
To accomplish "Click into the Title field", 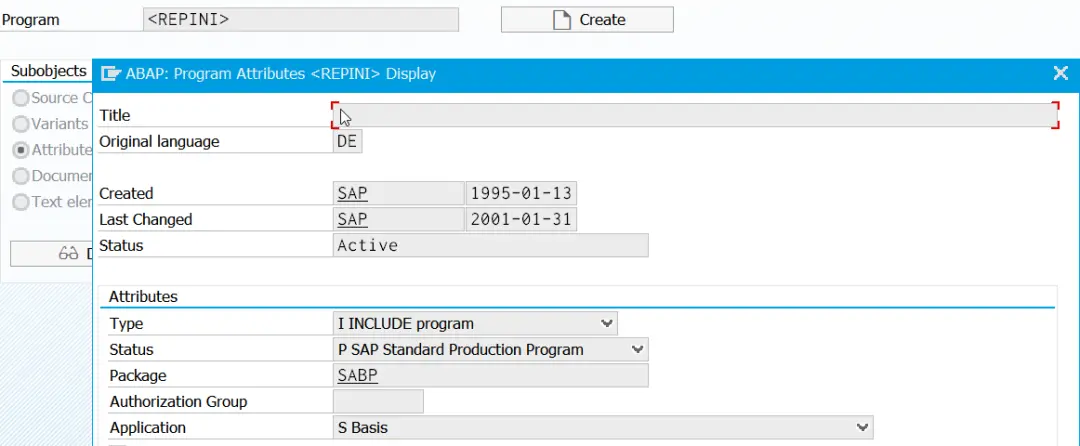I will 694,116.
